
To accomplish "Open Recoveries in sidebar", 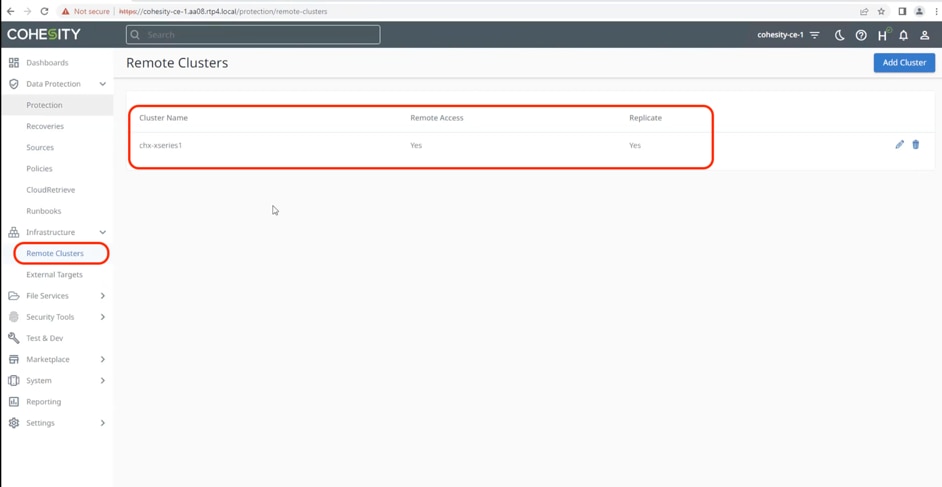I will tap(45, 126).
